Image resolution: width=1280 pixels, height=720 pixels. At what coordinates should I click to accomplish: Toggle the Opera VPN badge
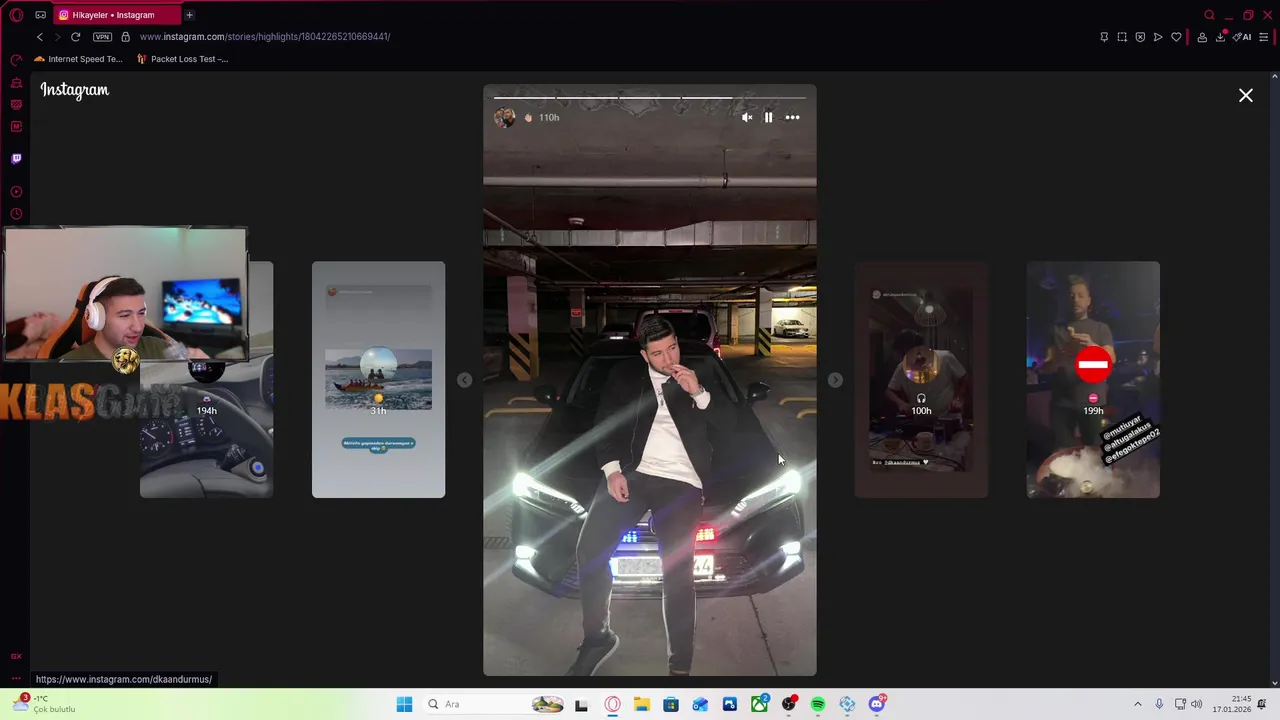[102, 37]
